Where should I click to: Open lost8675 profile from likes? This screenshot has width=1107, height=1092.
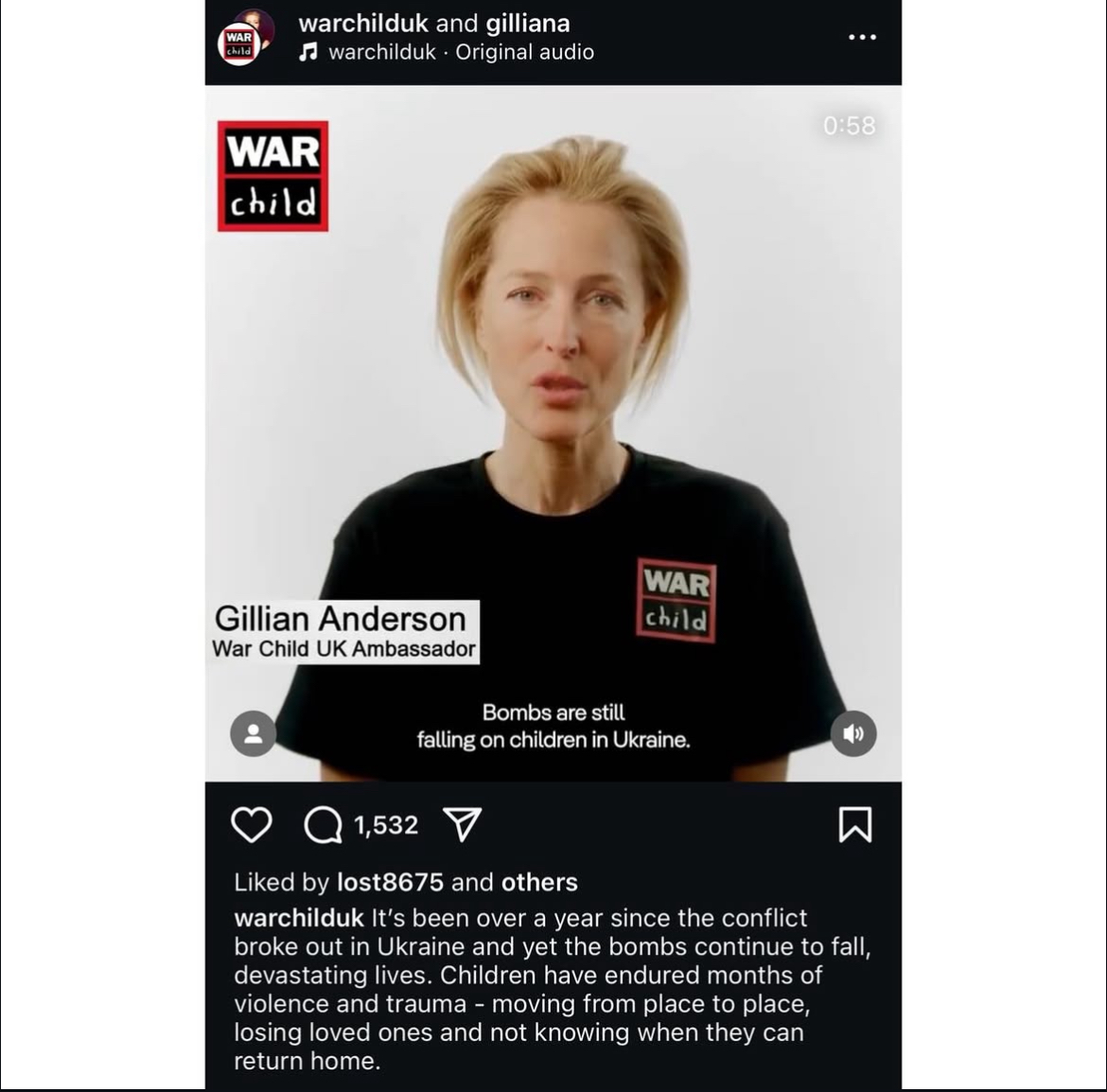390,882
